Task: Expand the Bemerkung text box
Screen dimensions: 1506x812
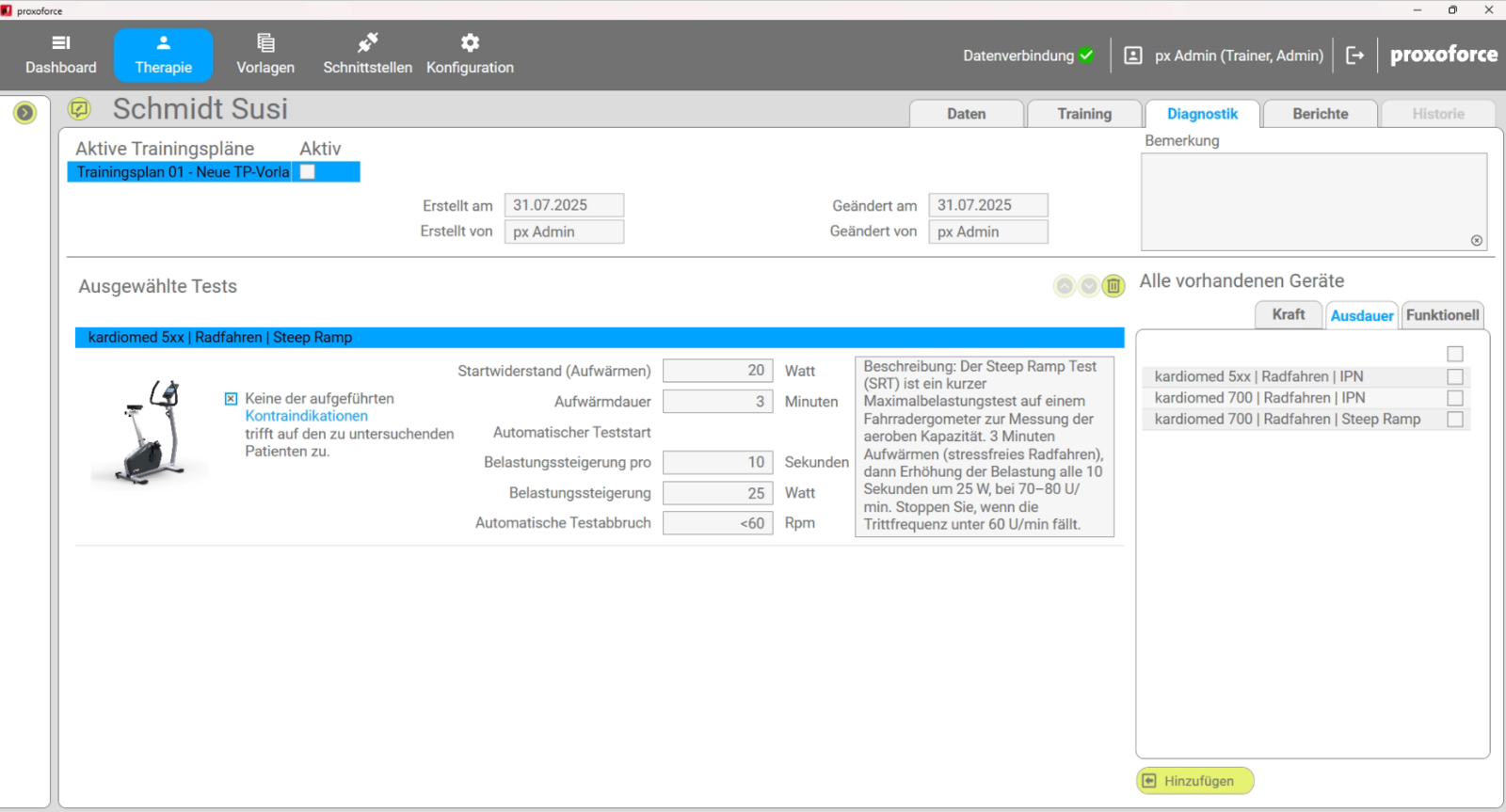Action: (1476, 241)
